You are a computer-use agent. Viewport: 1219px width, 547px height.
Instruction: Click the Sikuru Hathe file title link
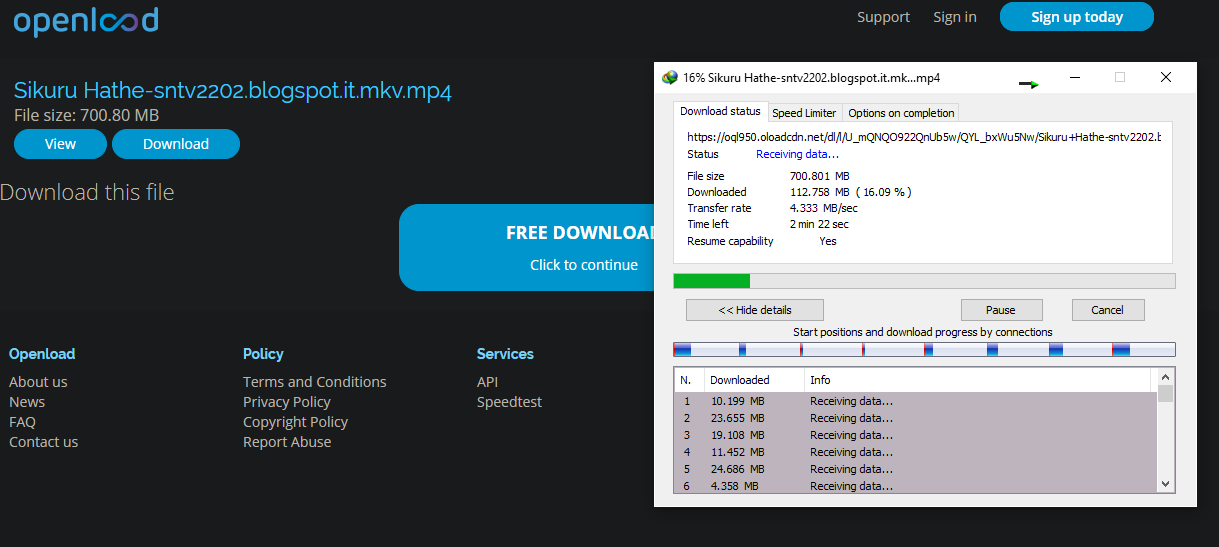point(233,91)
